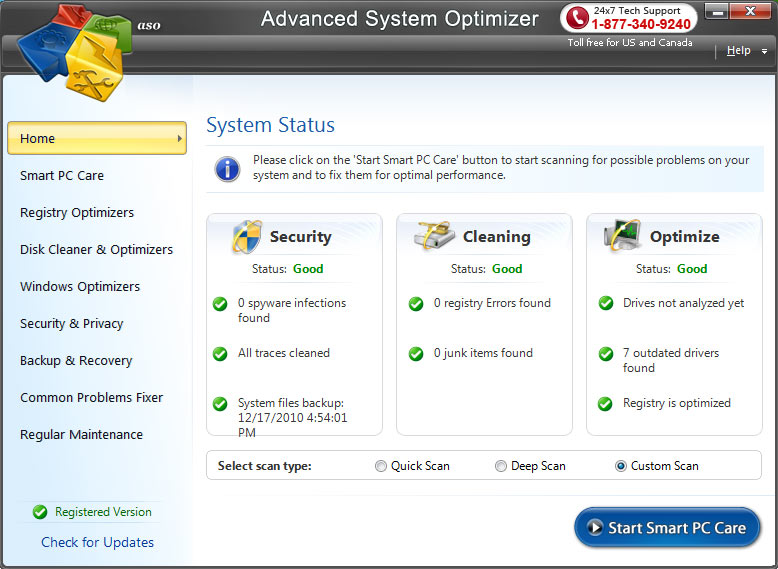Select Regular Maintenance in sidebar
Screen dimensions: 778x569
[81, 435]
